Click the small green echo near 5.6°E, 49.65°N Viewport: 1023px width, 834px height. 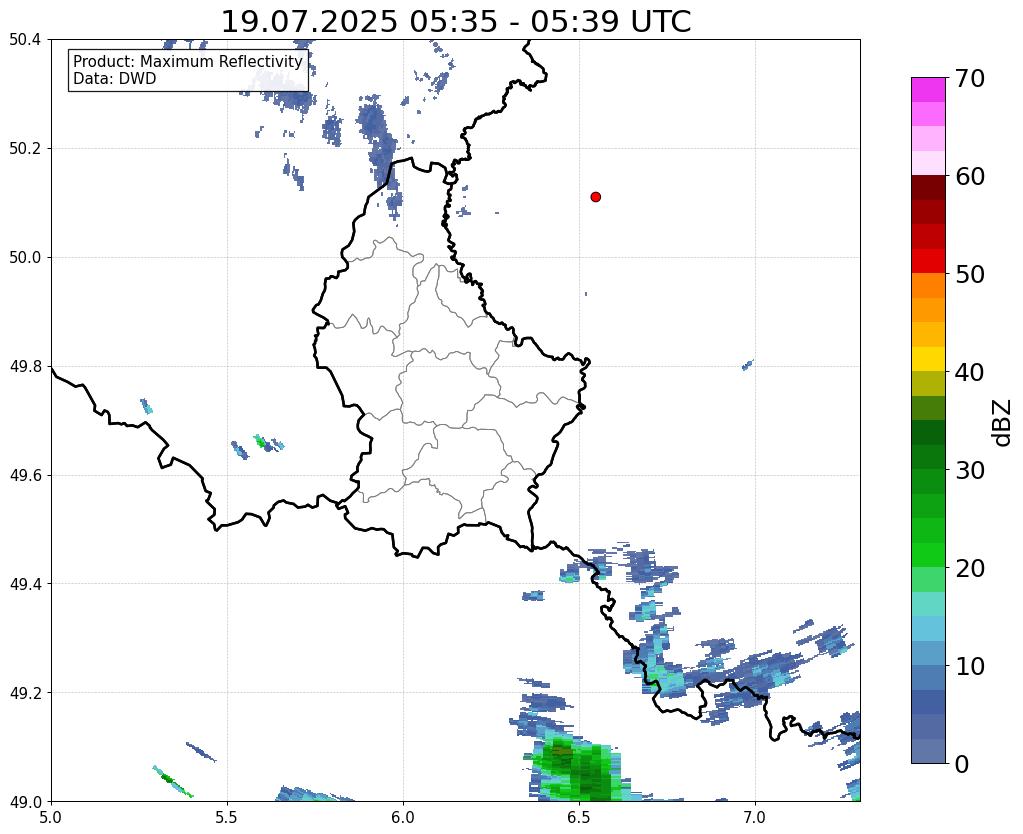[262, 442]
